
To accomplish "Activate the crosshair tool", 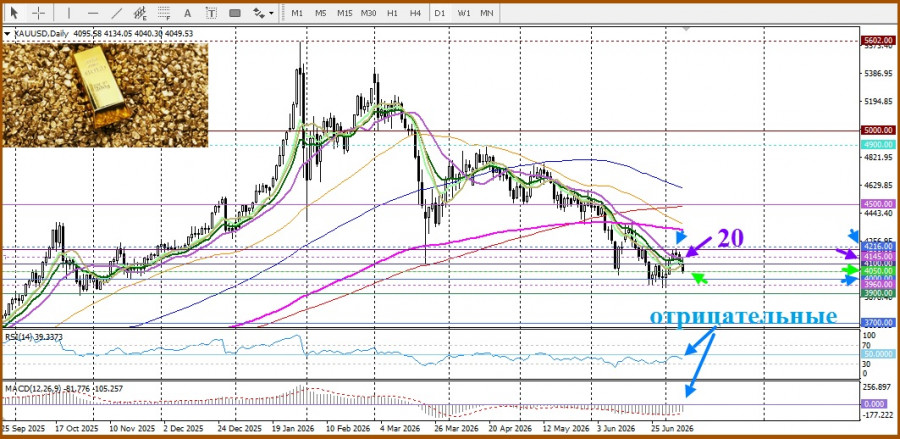I will pyautogui.click(x=38, y=13).
